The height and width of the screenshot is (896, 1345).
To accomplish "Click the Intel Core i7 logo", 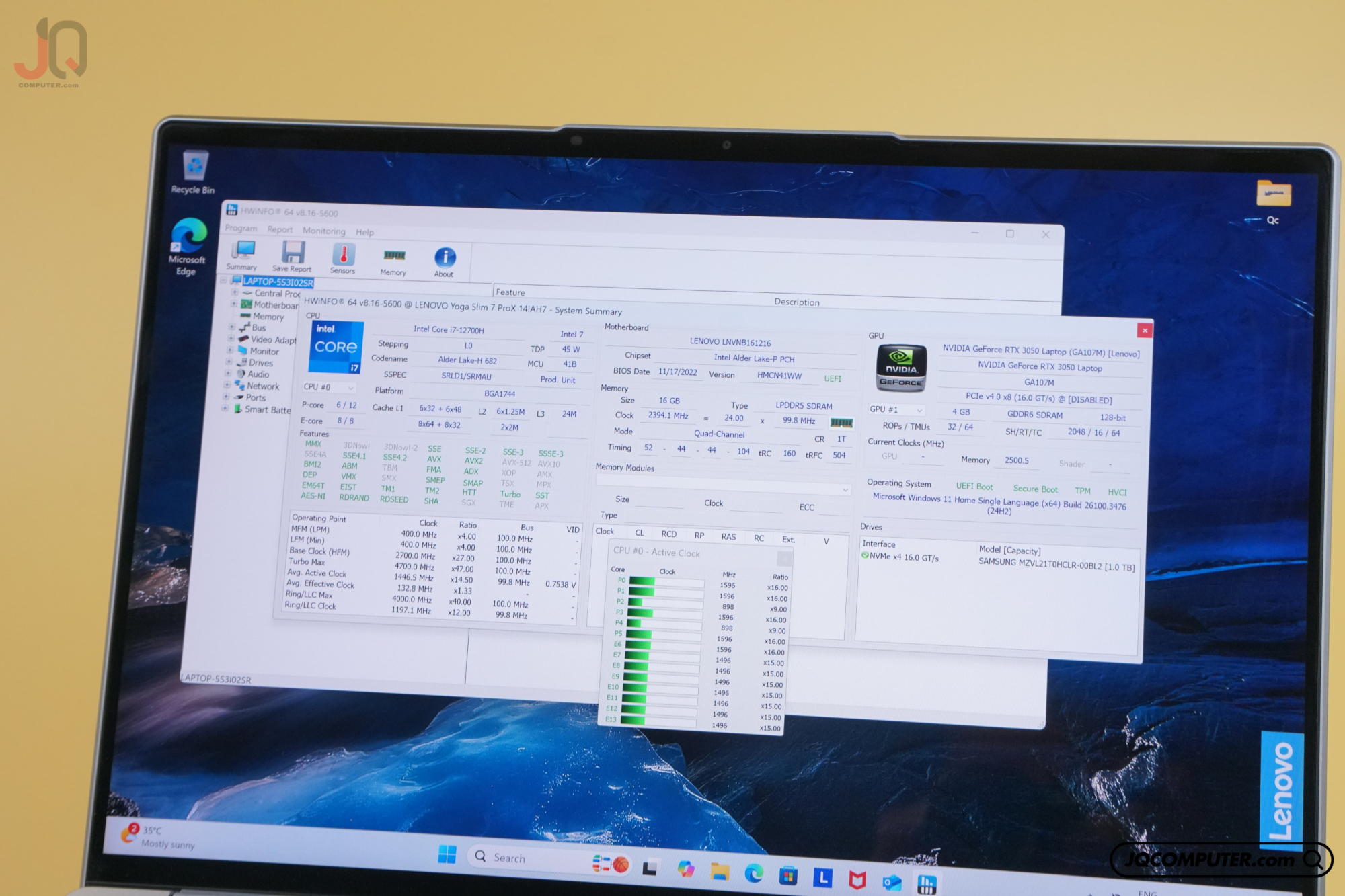I will [336, 347].
